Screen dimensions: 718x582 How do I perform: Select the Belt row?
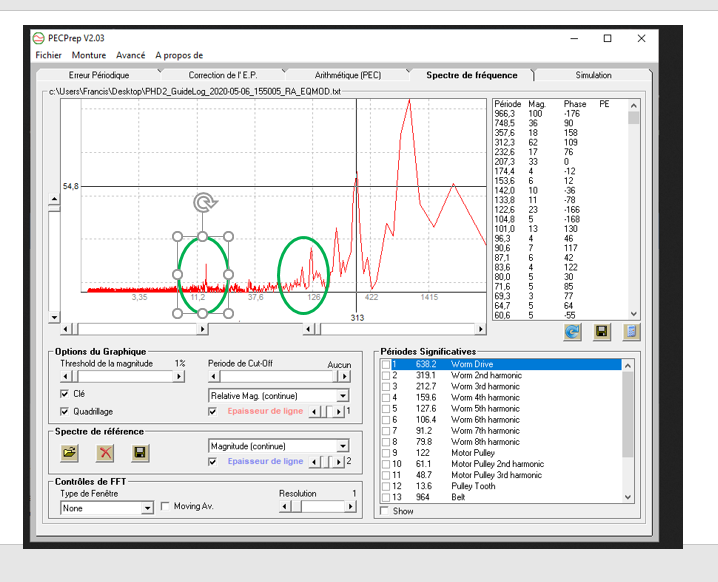tap(501, 497)
